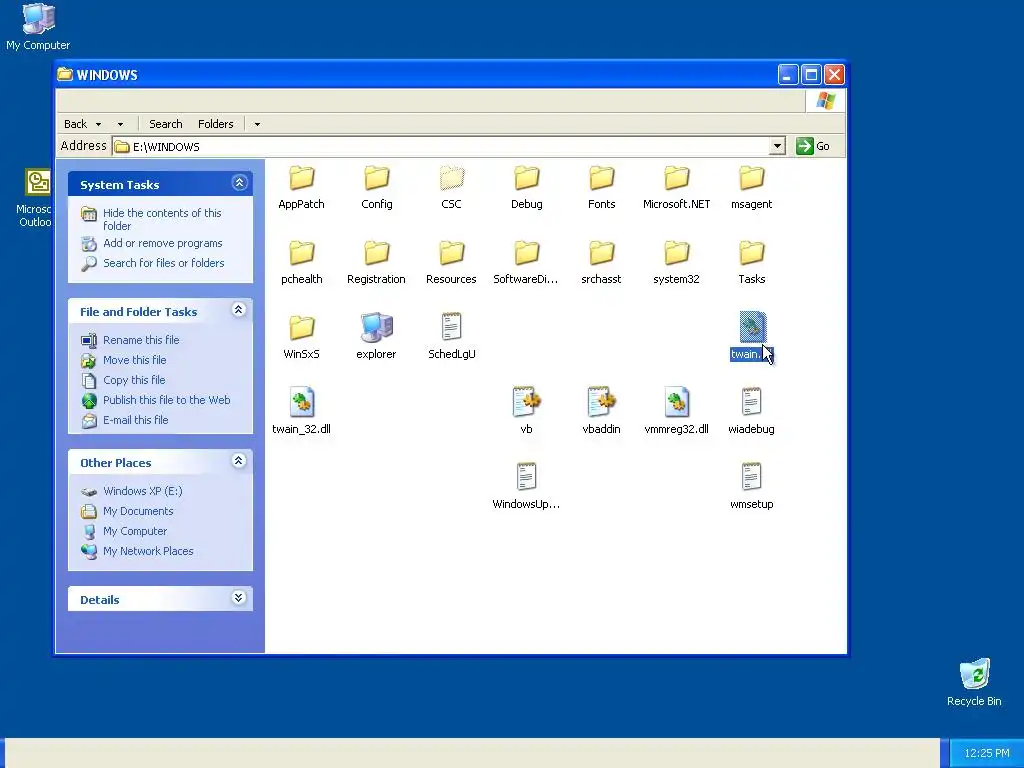Open My Network Places link

coord(148,551)
